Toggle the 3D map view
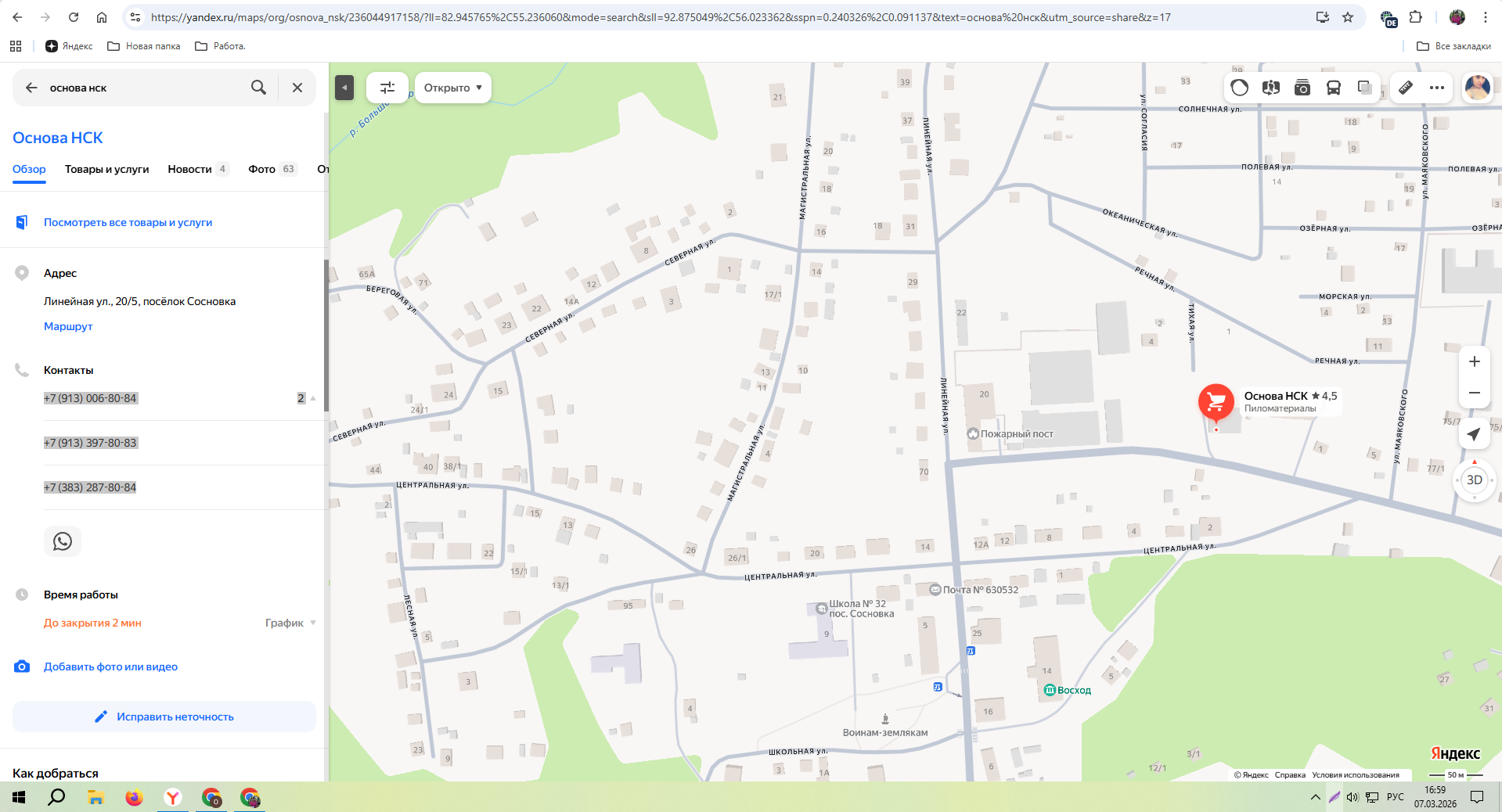Viewport: 1502px width, 812px height. coord(1474,480)
